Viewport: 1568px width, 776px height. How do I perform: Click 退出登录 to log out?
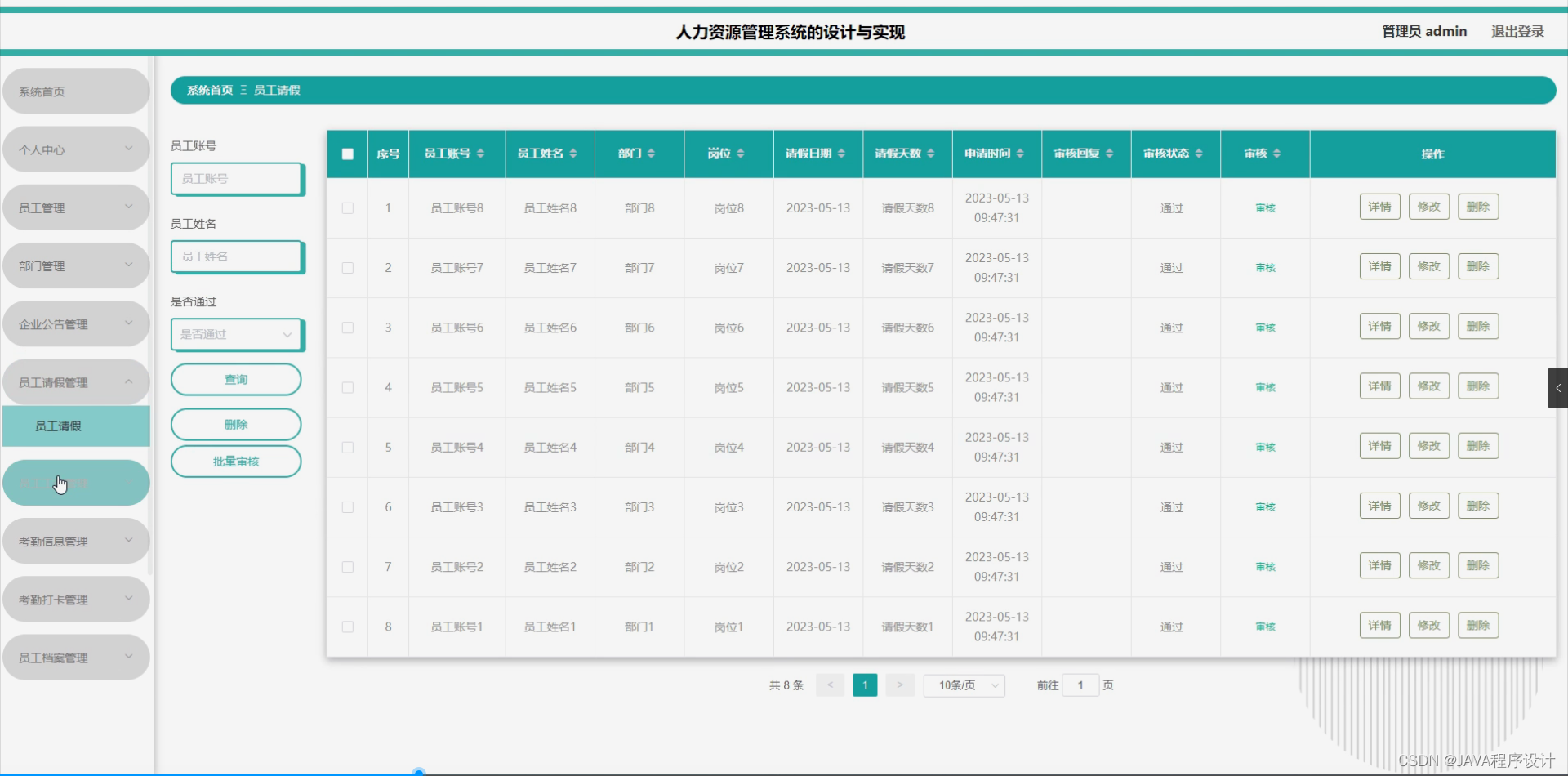click(x=1517, y=31)
